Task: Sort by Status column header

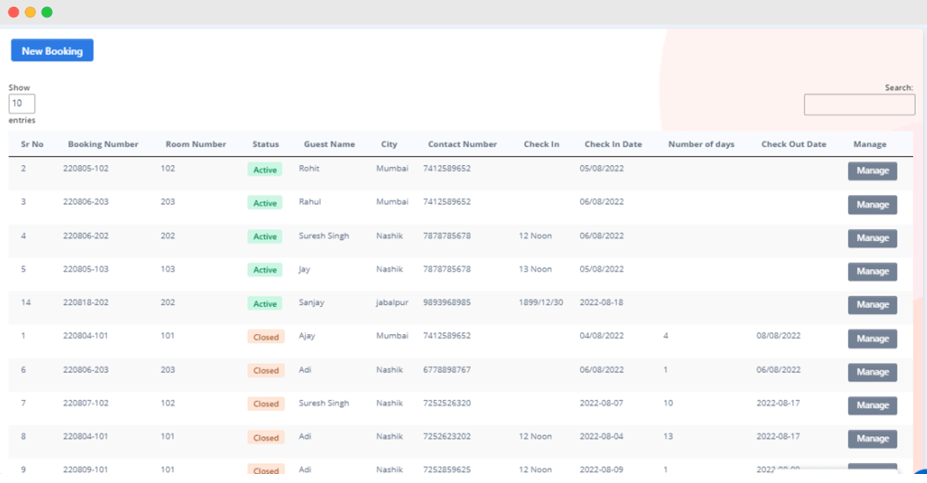Action: pos(265,144)
